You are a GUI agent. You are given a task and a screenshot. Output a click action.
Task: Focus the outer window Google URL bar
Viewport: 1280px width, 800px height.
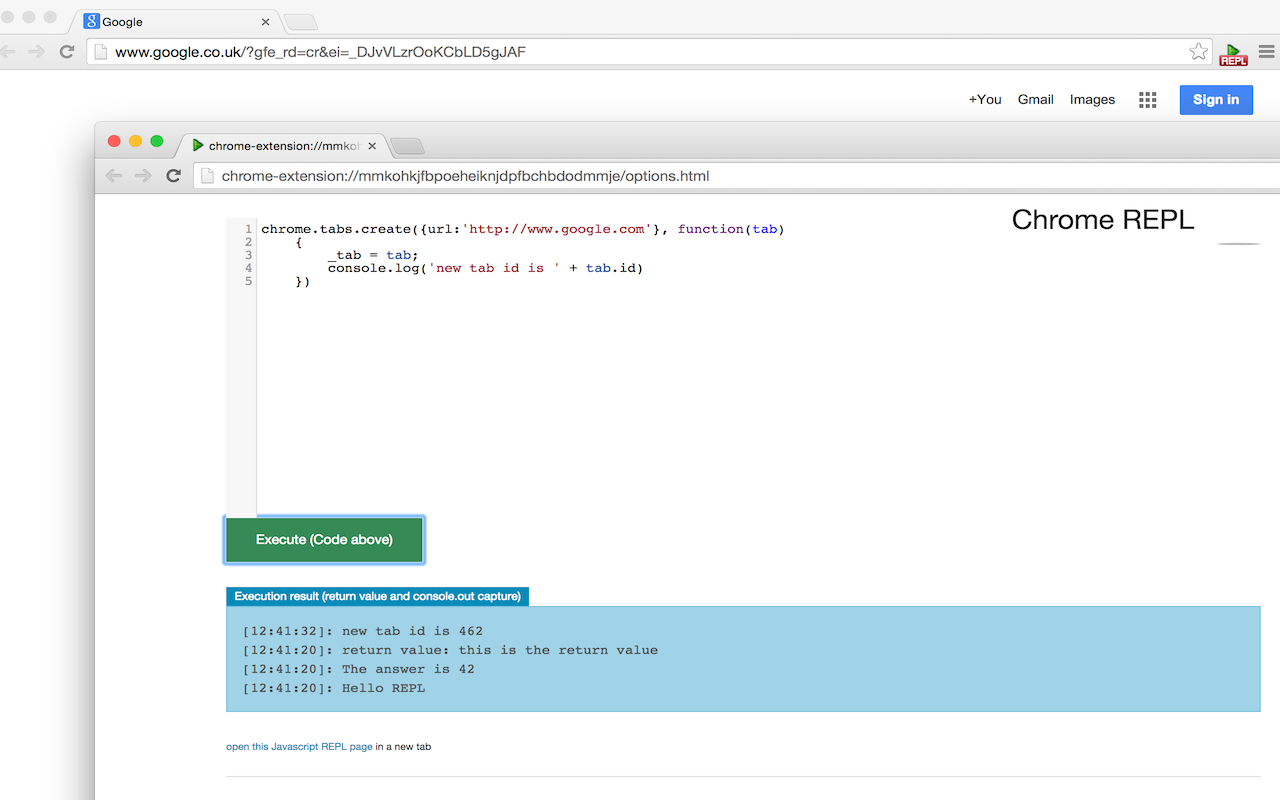click(650, 52)
